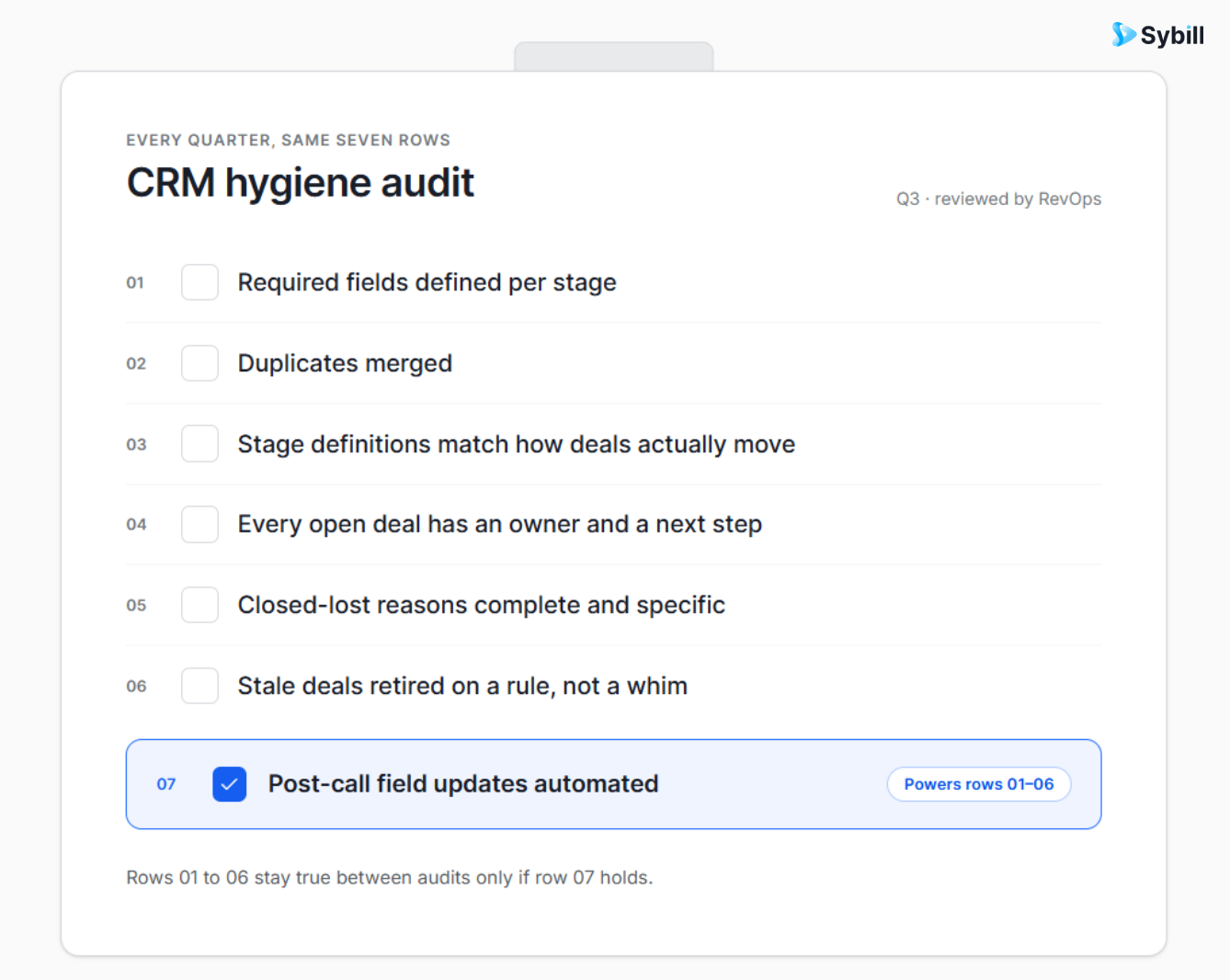
Task: Click Stale deals retired on a rule text
Action: tap(462, 686)
